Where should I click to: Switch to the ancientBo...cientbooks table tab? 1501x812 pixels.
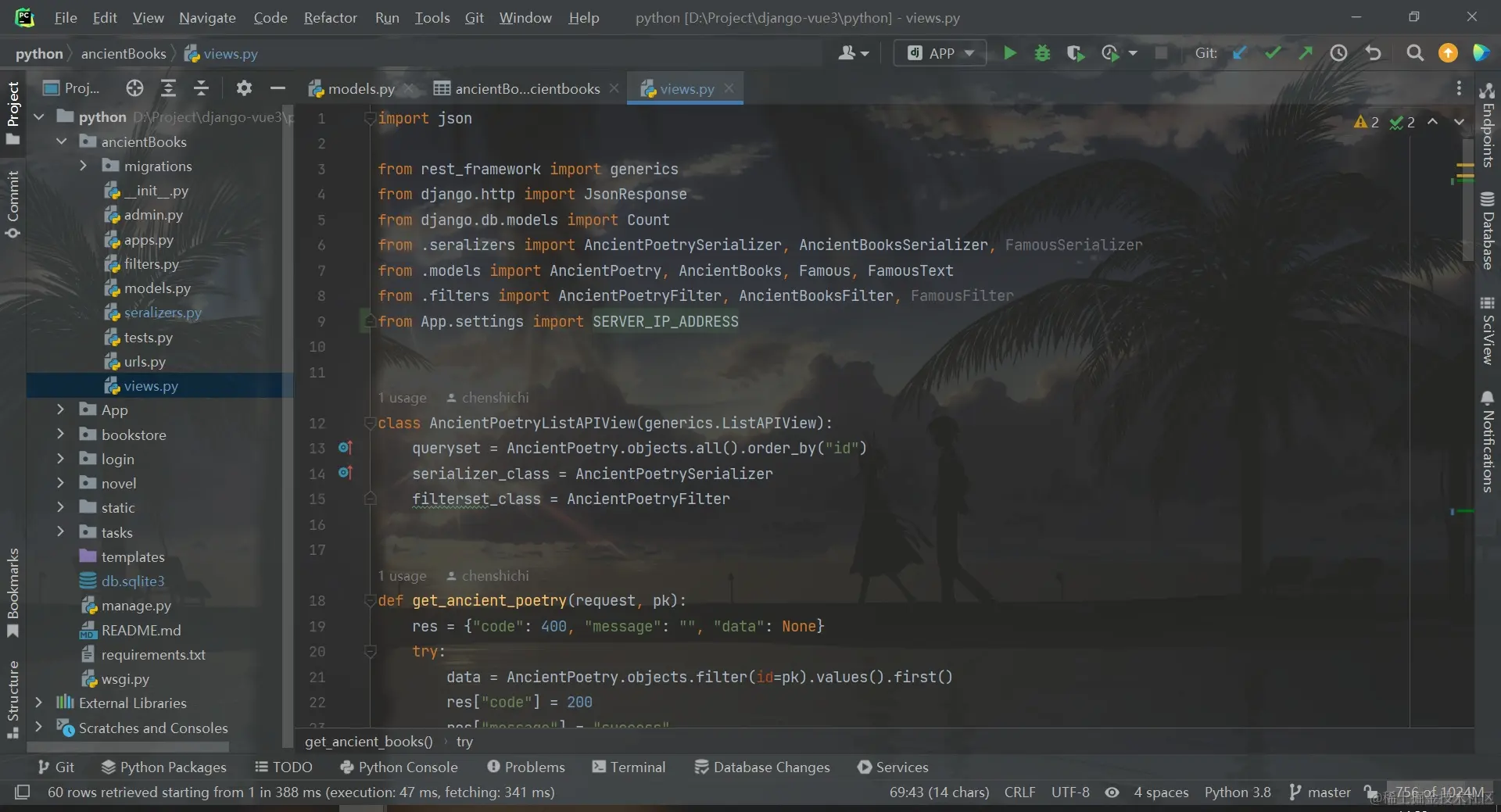point(525,88)
